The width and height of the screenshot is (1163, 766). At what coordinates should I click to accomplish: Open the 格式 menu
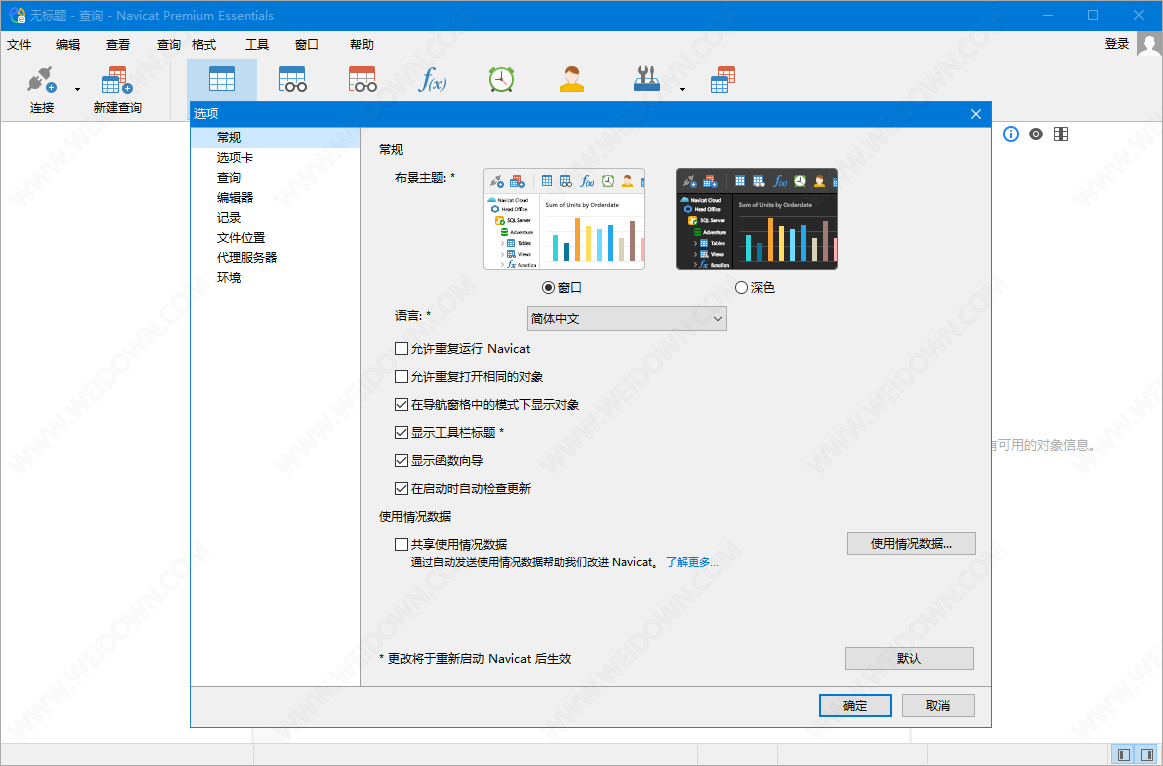(204, 44)
